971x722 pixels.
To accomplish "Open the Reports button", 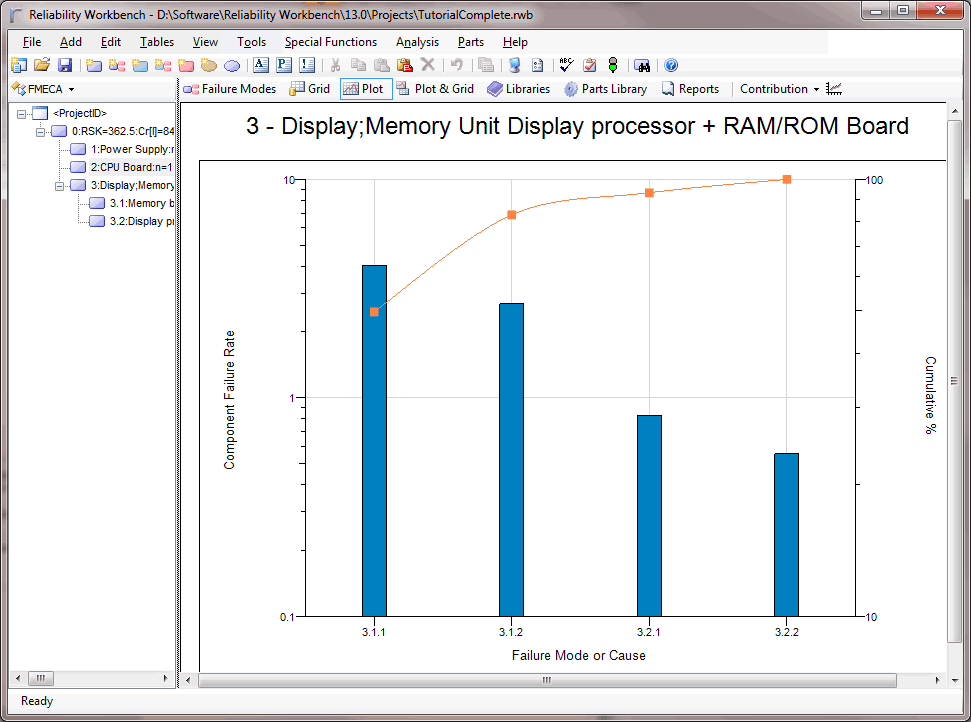I will click(x=690, y=89).
